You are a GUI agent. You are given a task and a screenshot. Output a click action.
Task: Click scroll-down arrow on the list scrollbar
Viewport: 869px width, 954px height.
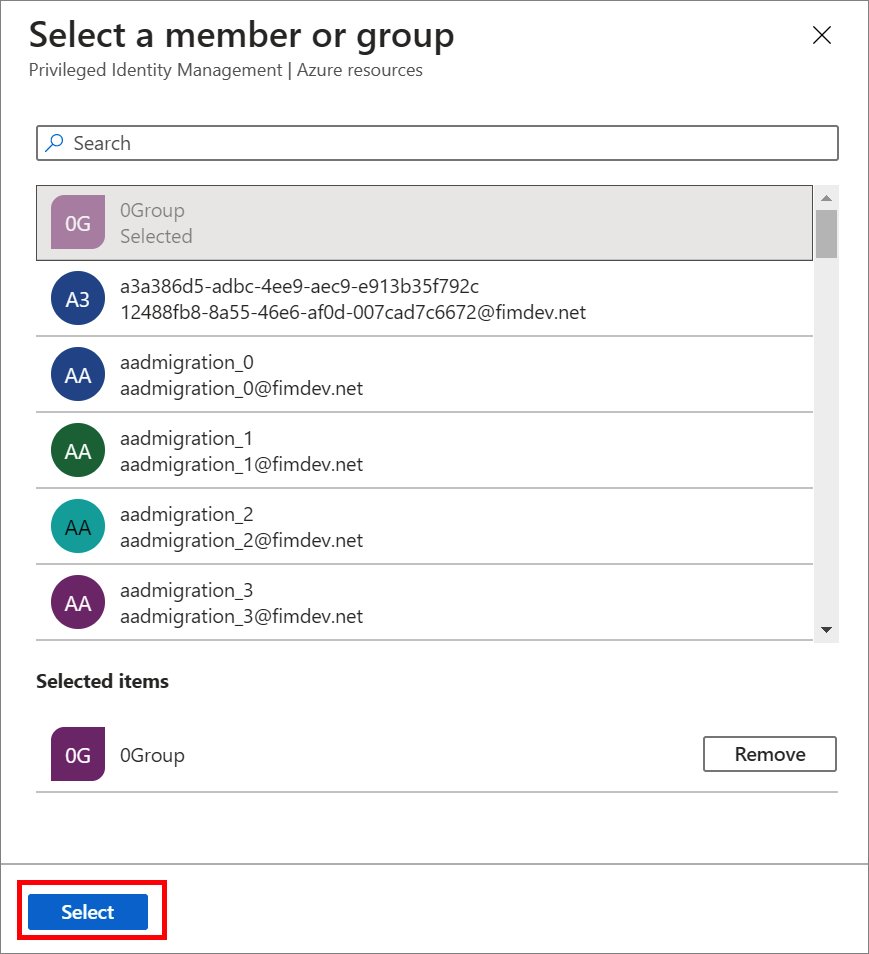point(828,630)
